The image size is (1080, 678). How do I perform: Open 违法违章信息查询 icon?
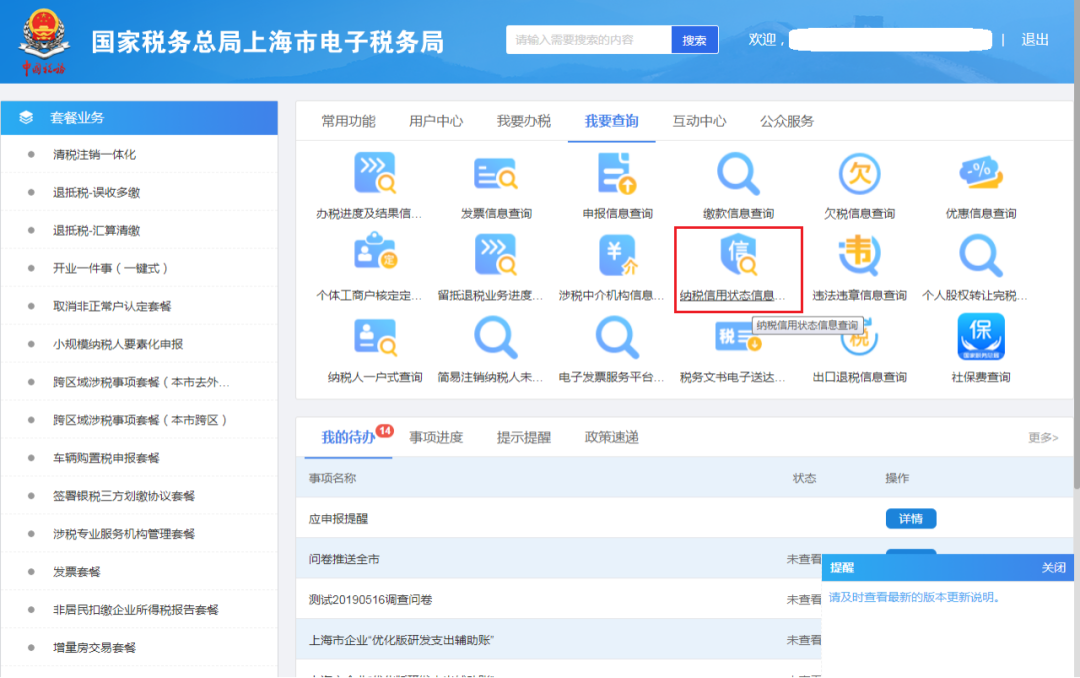pyautogui.click(x=859, y=254)
